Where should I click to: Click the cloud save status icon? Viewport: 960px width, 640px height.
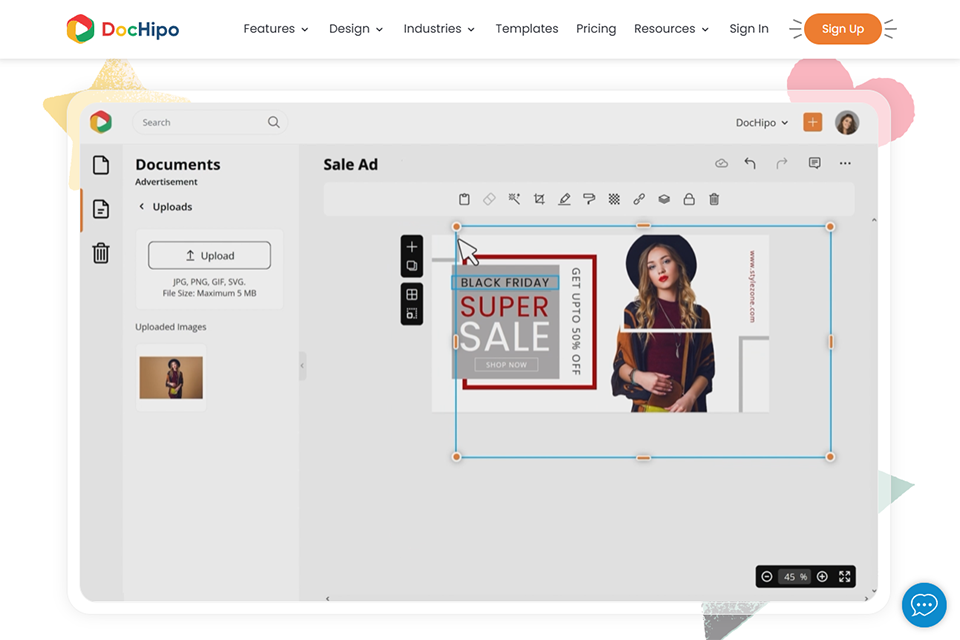pos(721,163)
